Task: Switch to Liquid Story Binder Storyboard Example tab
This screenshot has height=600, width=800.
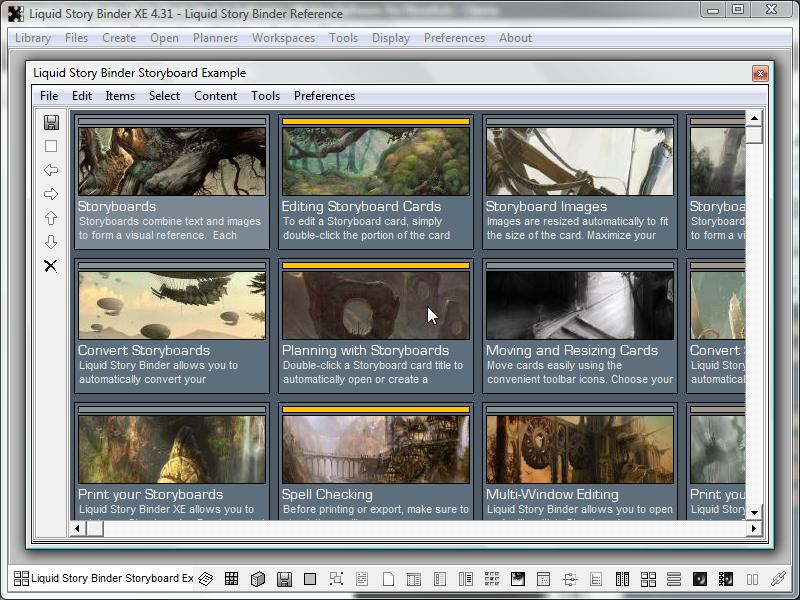Action: click(103, 579)
